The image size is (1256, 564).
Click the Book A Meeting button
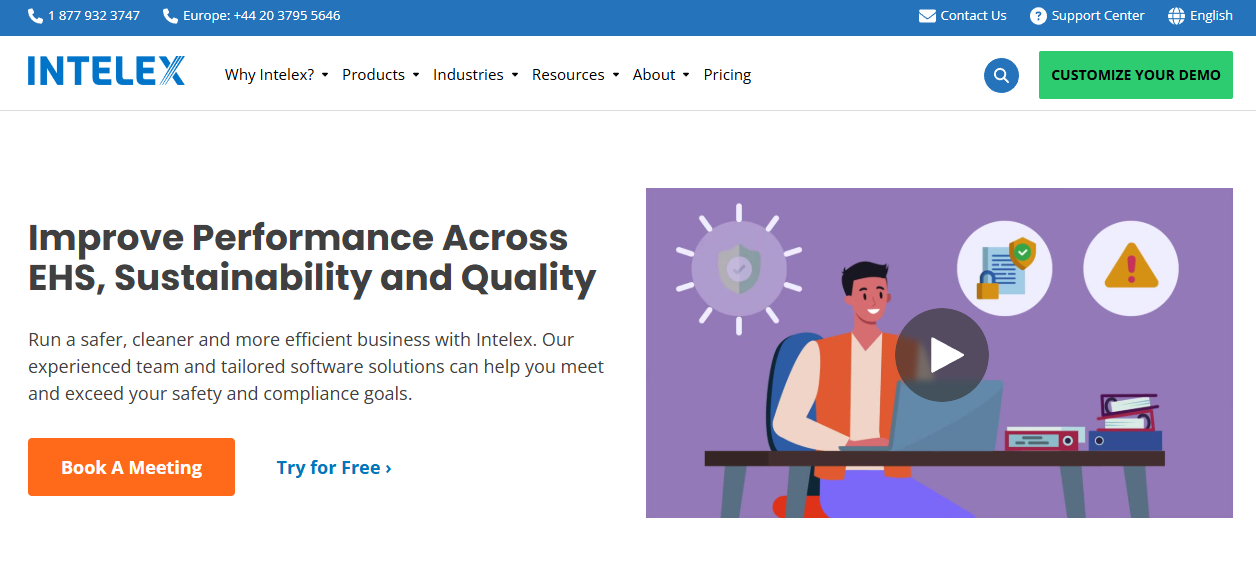tap(131, 467)
